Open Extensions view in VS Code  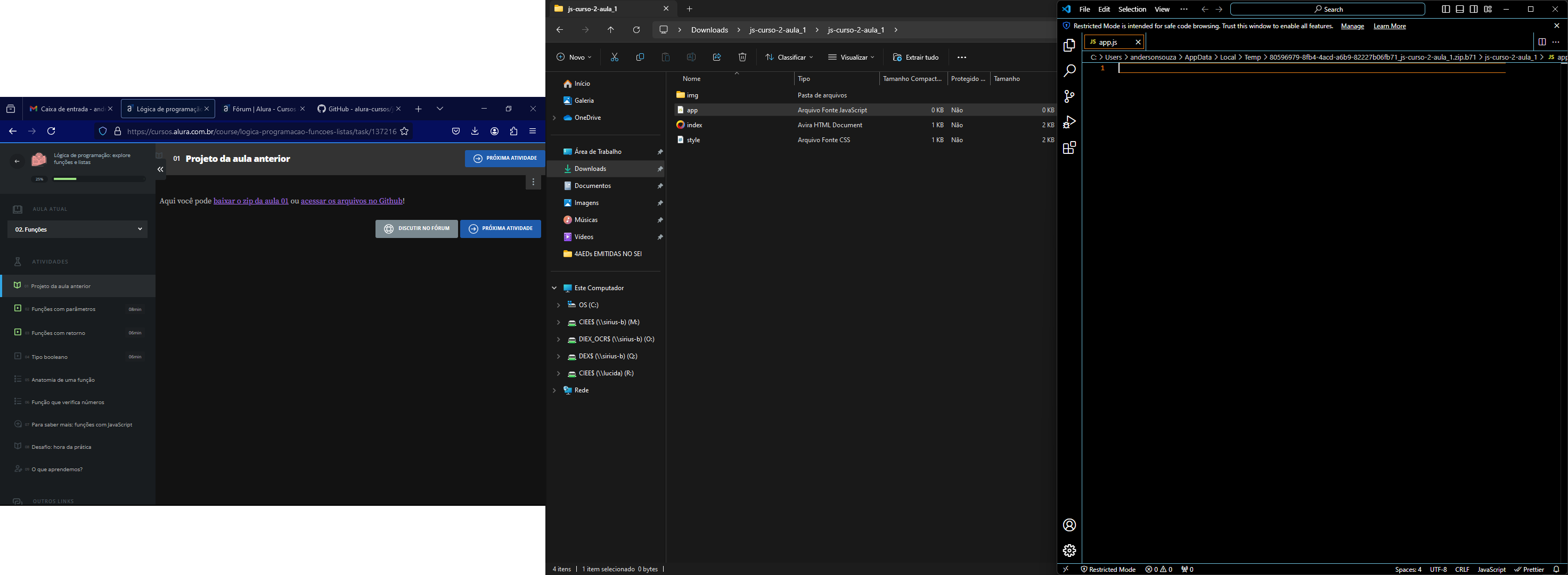pyautogui.click(x=1069, y=148)
